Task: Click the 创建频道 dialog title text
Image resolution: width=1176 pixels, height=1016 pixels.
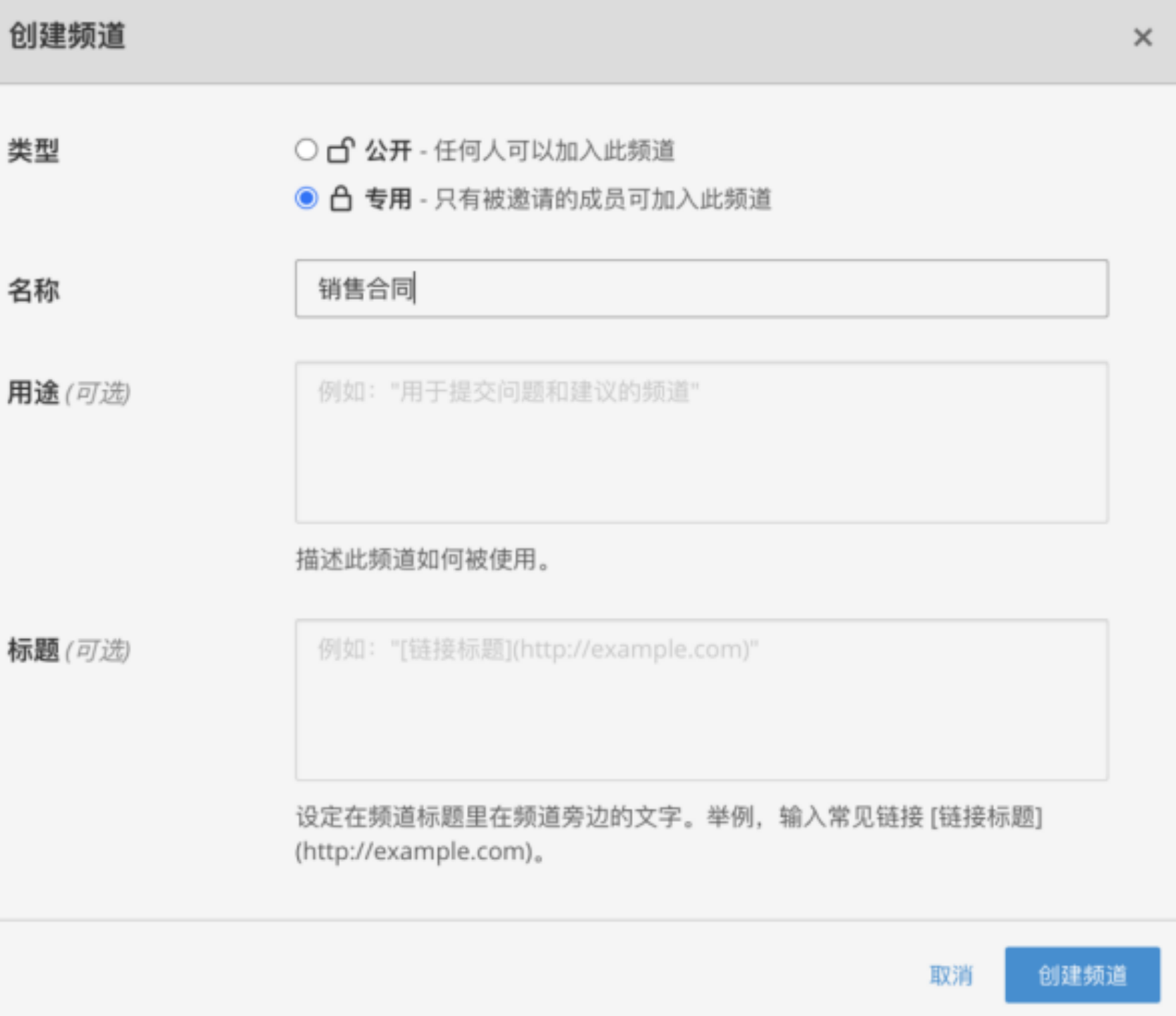Action: coord(68,36)
